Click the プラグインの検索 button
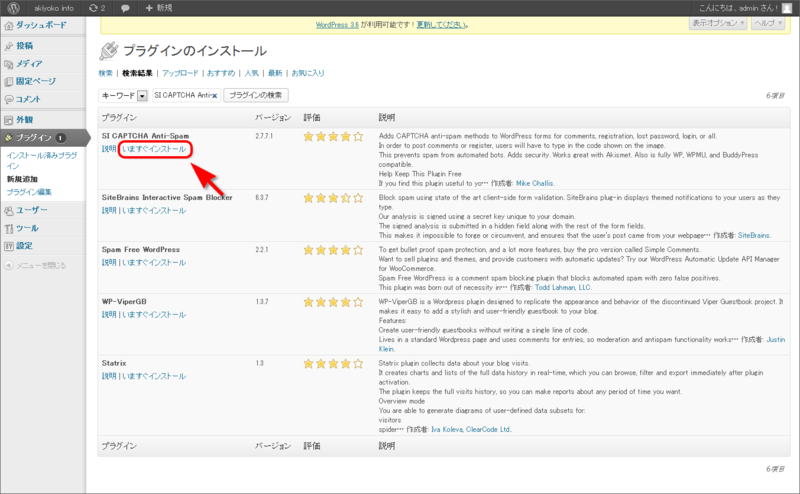The image size is (800, 494). pyautogui.click(x=256, y=95)
